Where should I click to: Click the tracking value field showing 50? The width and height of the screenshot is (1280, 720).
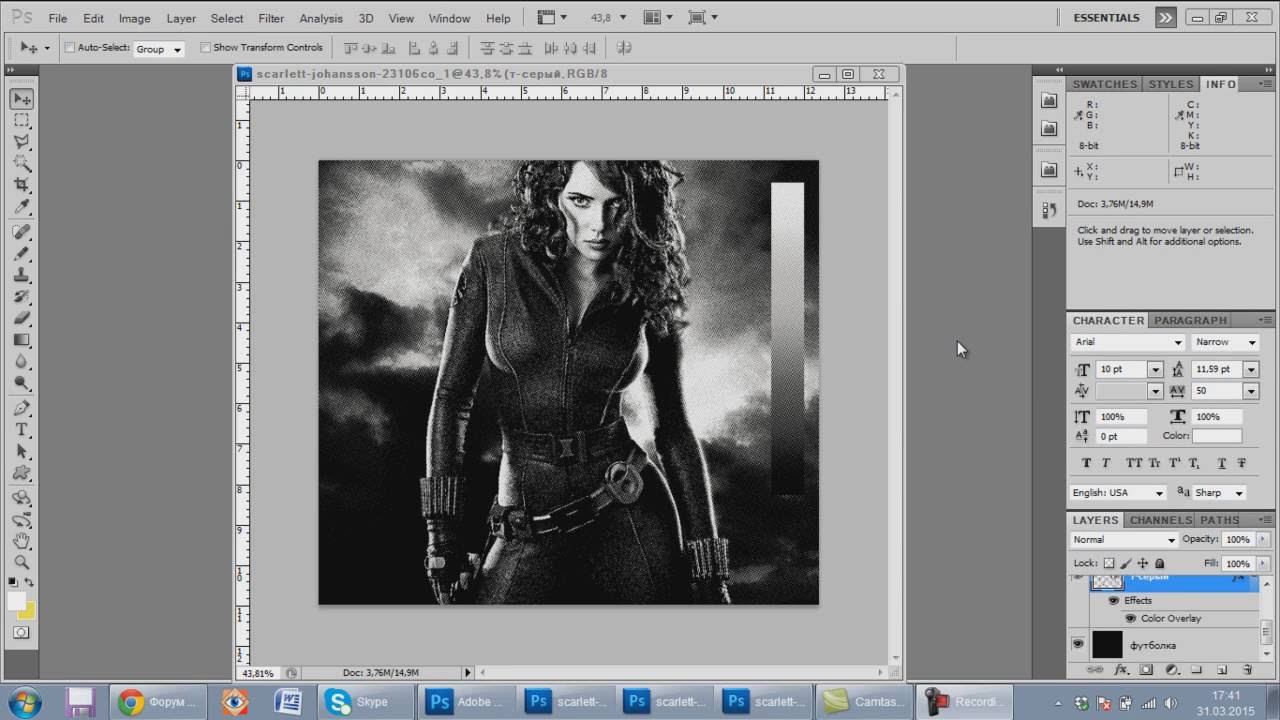pos(1217,391)
